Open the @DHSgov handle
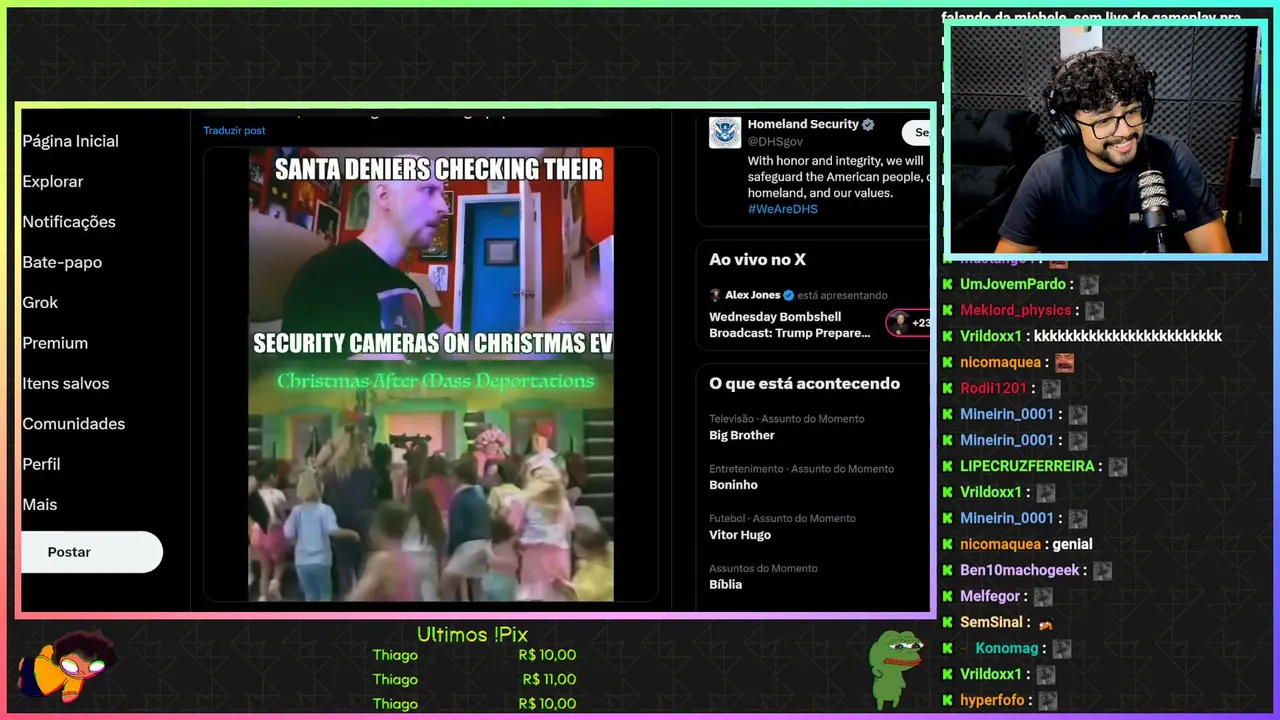Image resolution: width=1280 pixels, height=720 pixels. (x=775, y=142)
